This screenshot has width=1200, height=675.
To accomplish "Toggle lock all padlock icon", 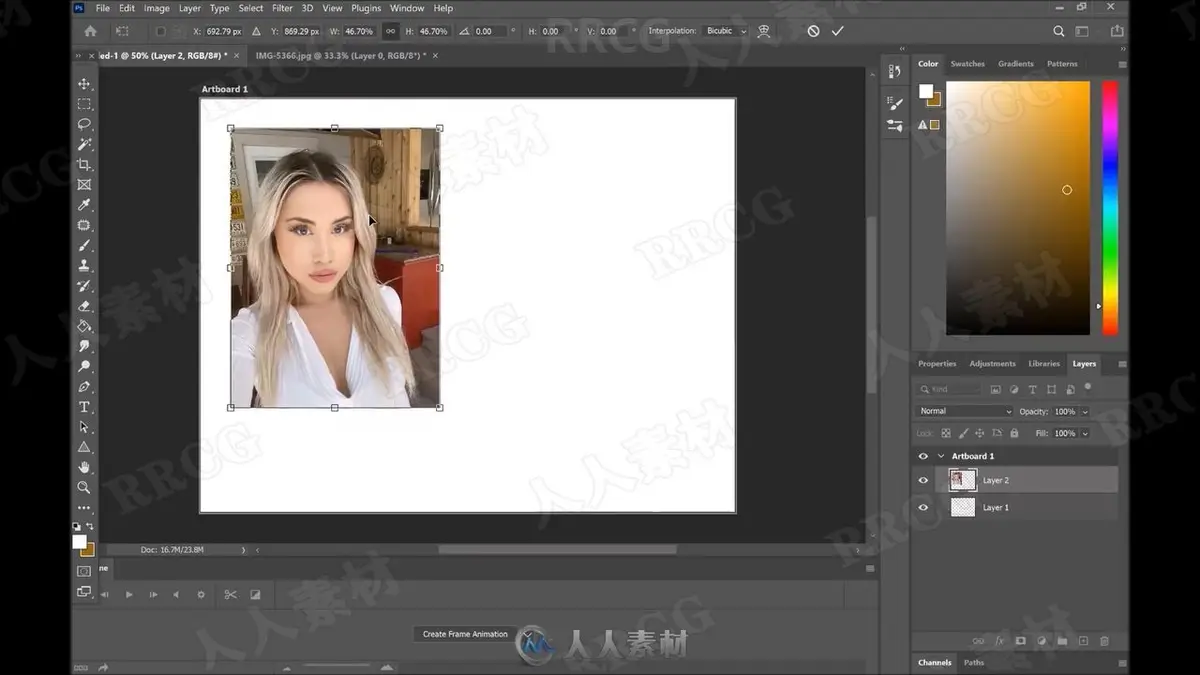I will pyautogui.click(x=1014, y=433).
